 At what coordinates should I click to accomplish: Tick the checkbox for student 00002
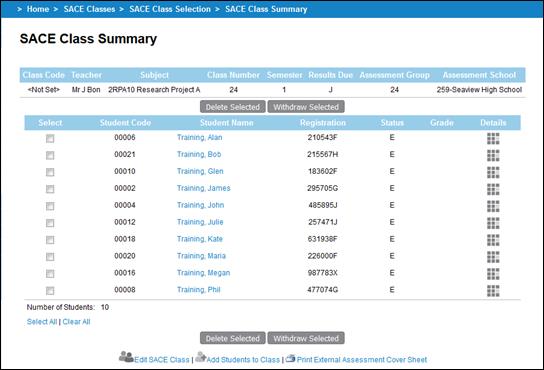[x=50, y=189]
